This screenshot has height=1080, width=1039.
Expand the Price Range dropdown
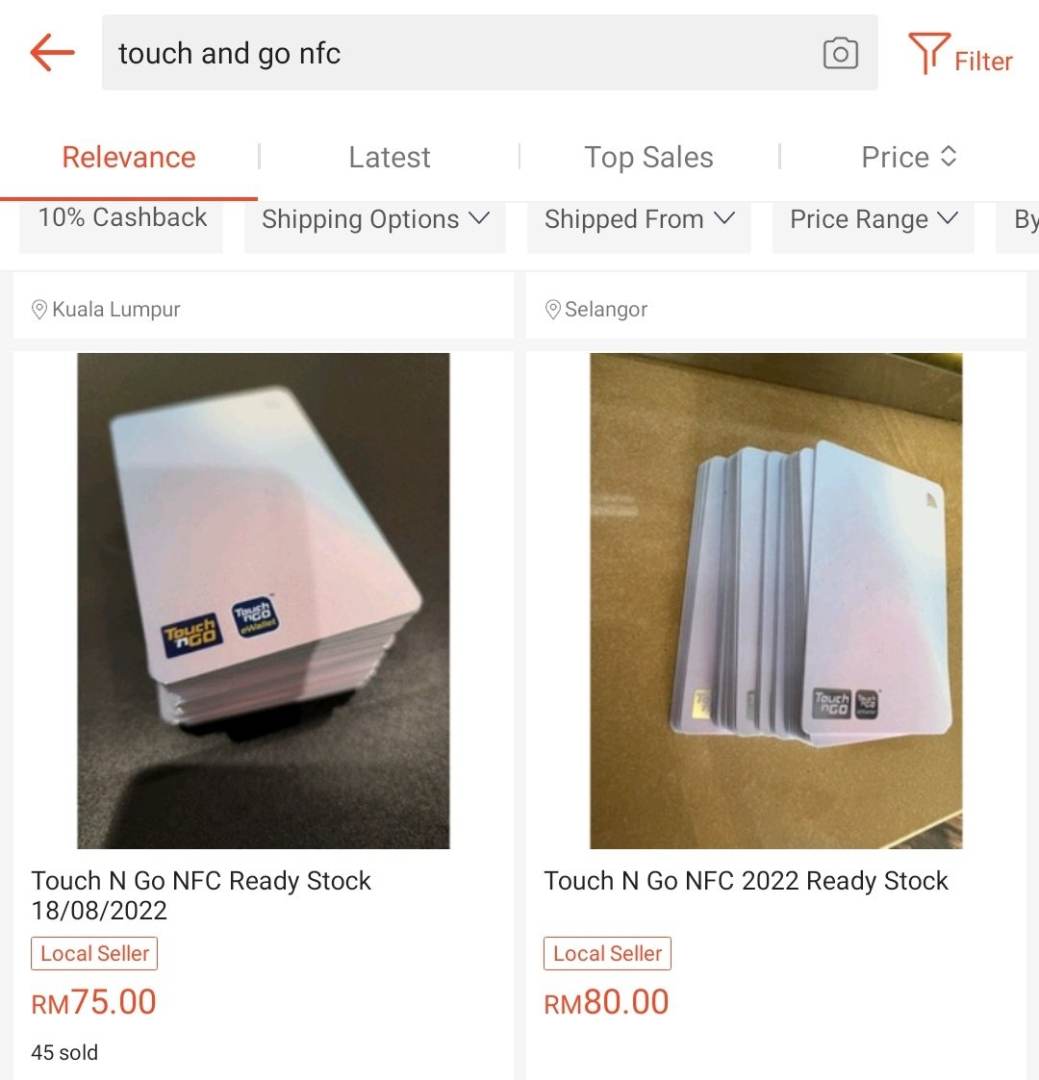click(x=873, y=220)
